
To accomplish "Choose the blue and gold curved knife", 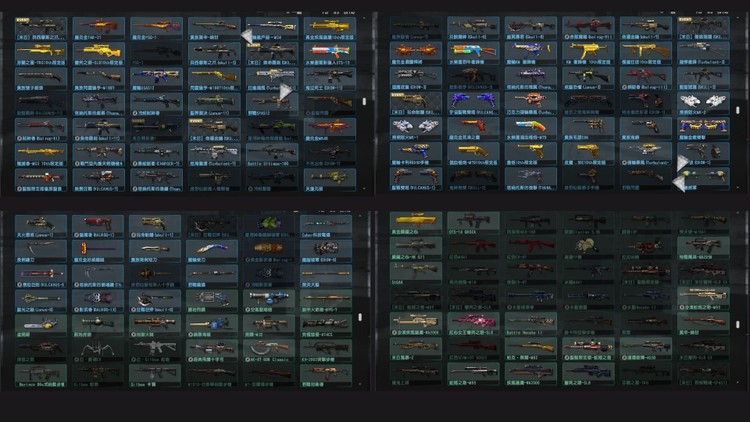I will [212, 251].
